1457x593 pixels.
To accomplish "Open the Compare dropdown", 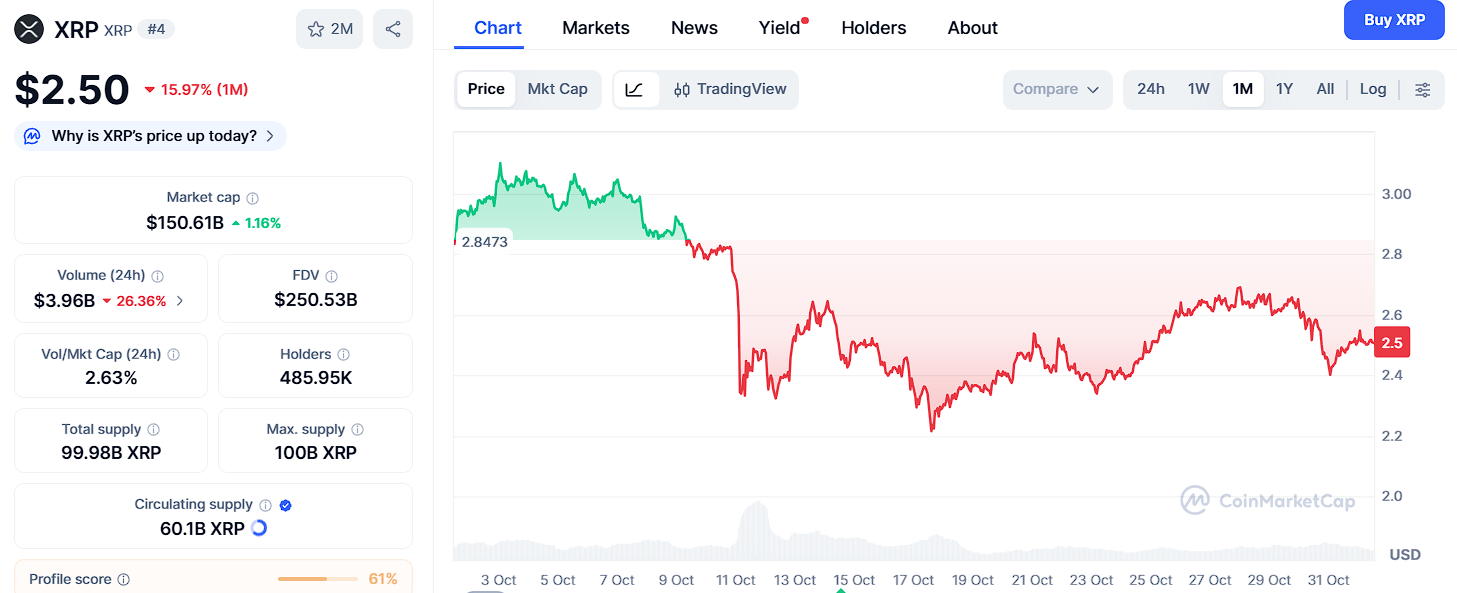I will pyautogui.click(x=1056, y=89).
